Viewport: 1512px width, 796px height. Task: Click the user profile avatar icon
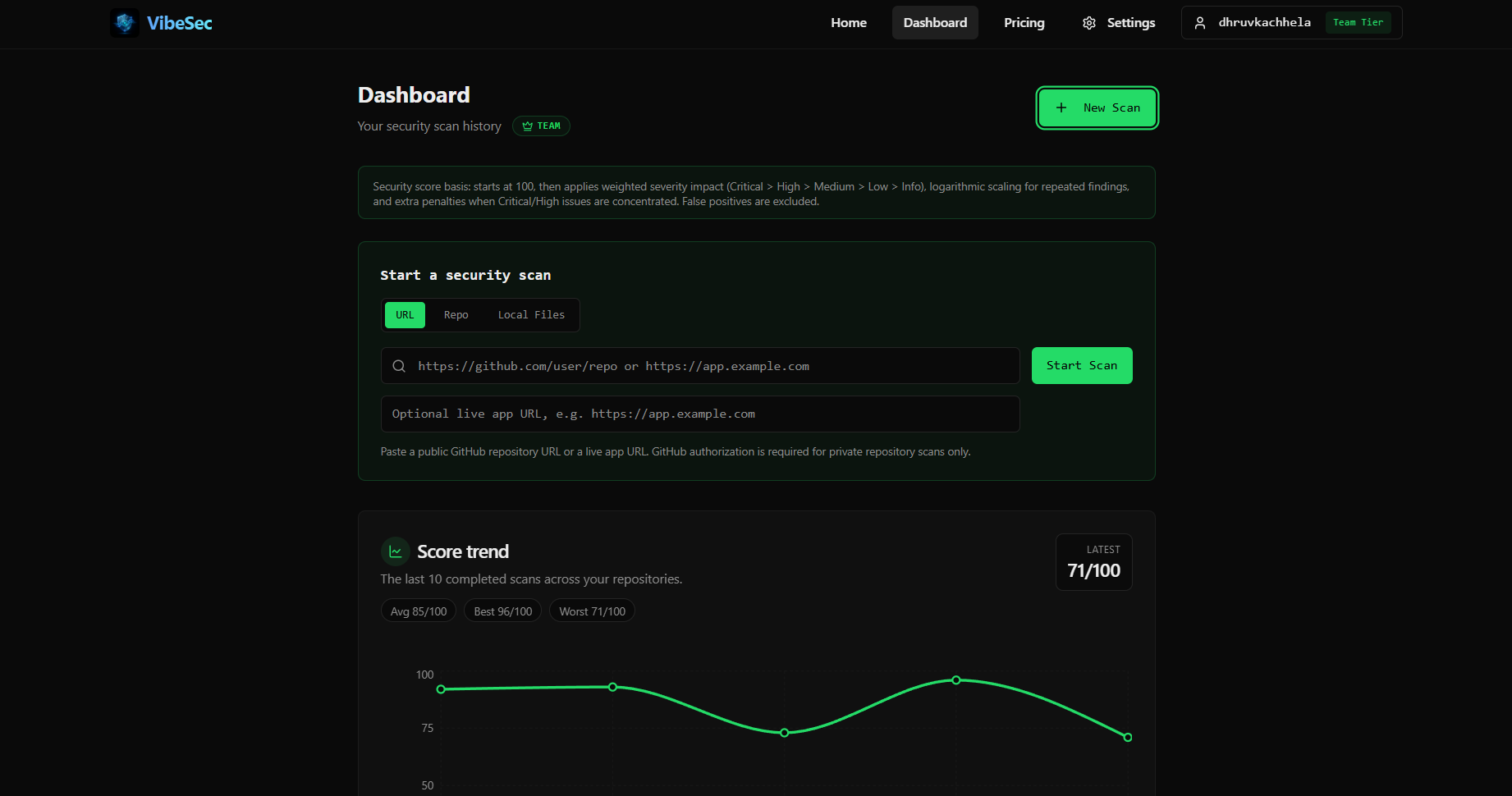[1200, 23]
